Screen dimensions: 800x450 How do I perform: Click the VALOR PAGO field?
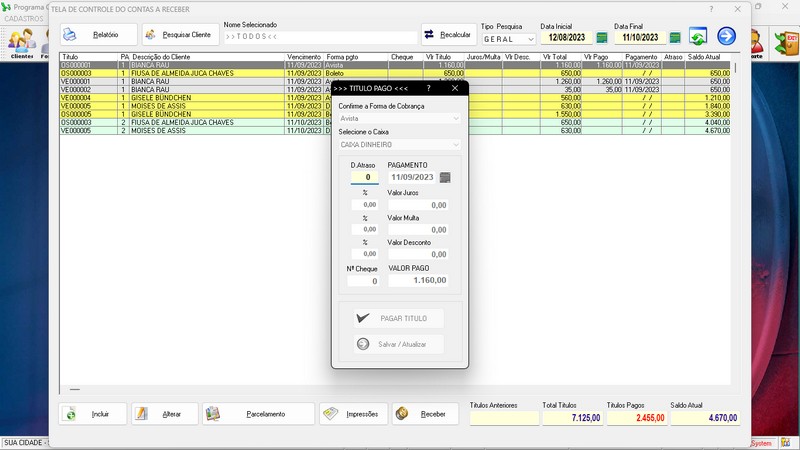[x=417, y=282]
